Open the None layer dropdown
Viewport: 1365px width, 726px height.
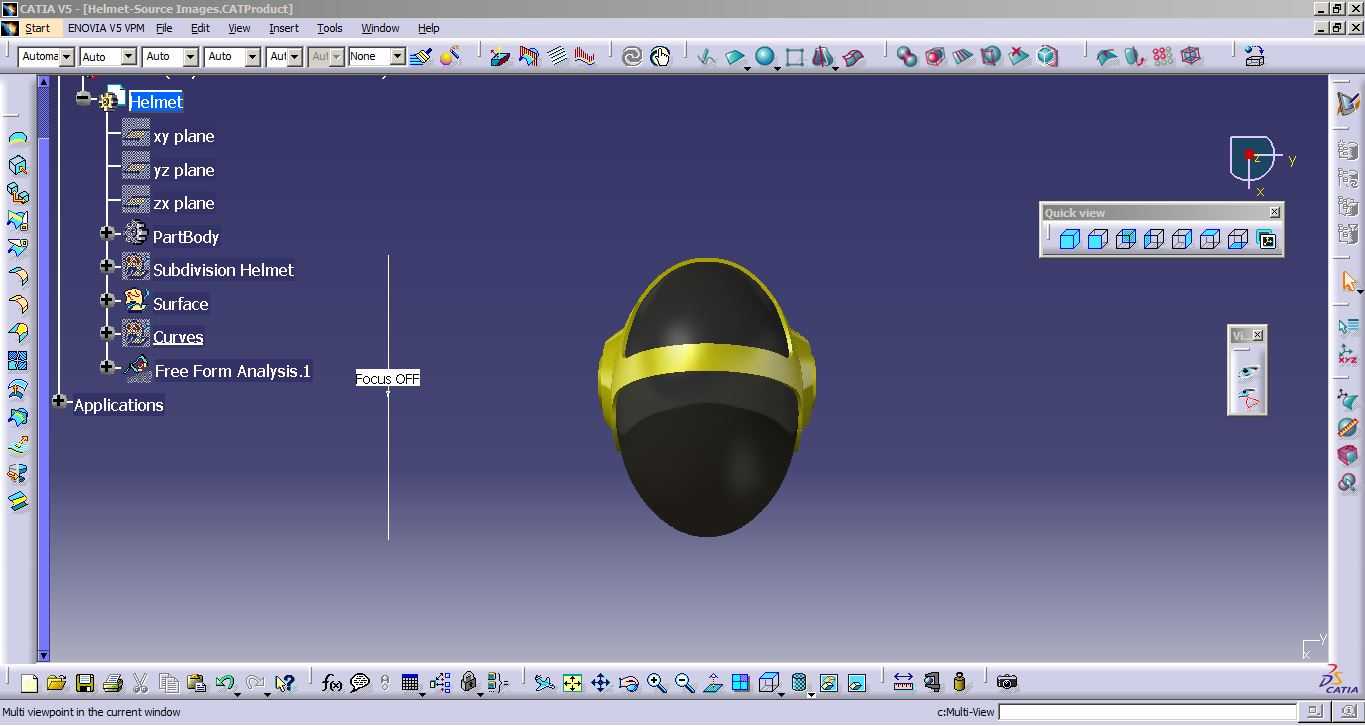376,57
